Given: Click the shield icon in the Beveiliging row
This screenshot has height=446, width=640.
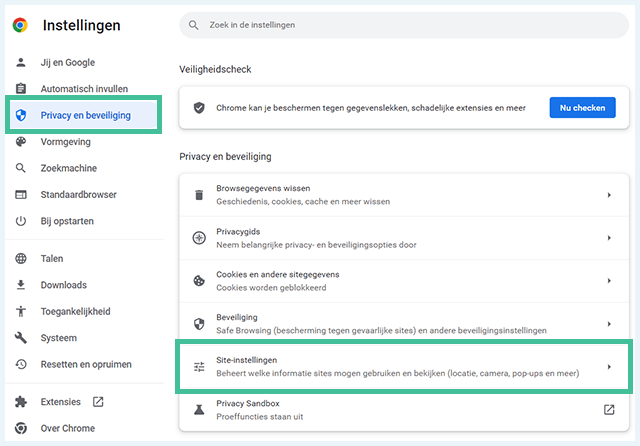Looking at the screenshot, I should coord(199,324).
